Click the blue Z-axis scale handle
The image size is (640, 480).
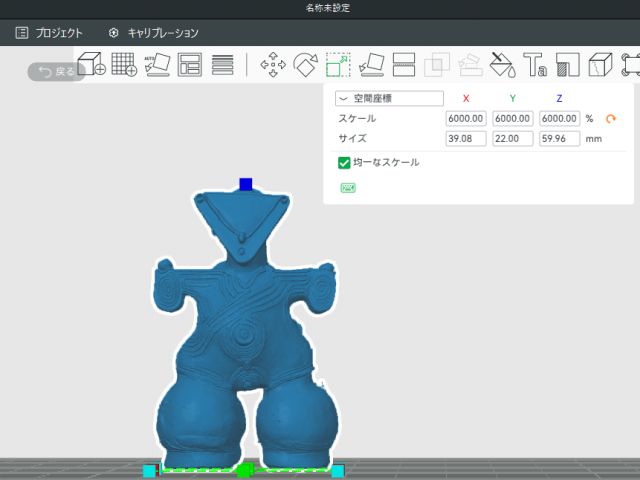coord(246,184)
